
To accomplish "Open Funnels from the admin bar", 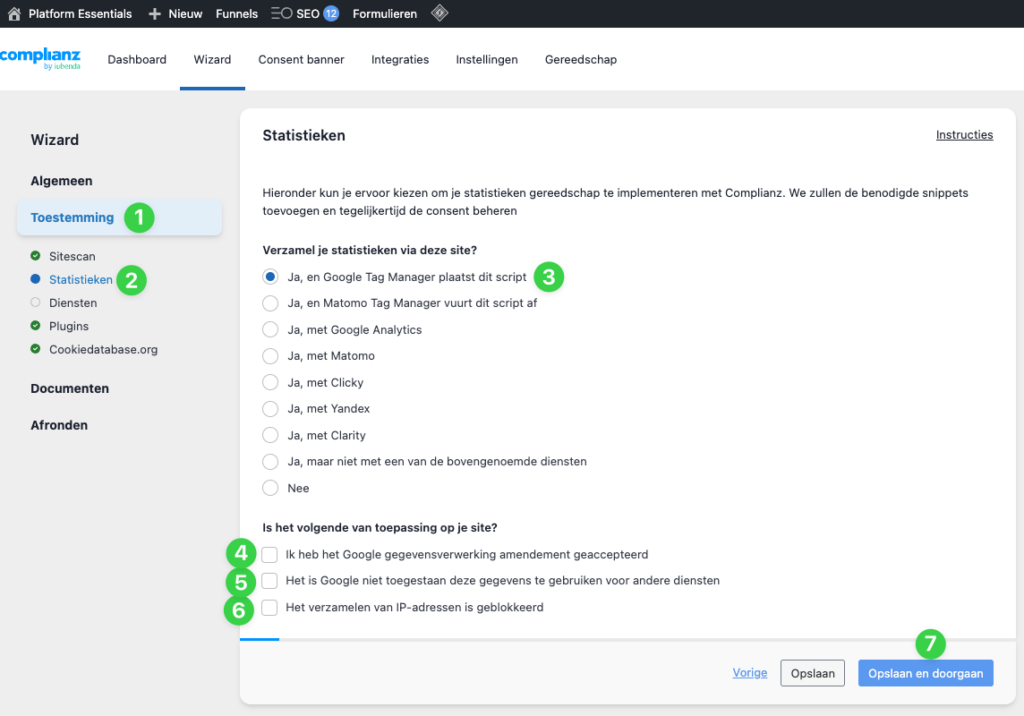I will coord(236,13).
